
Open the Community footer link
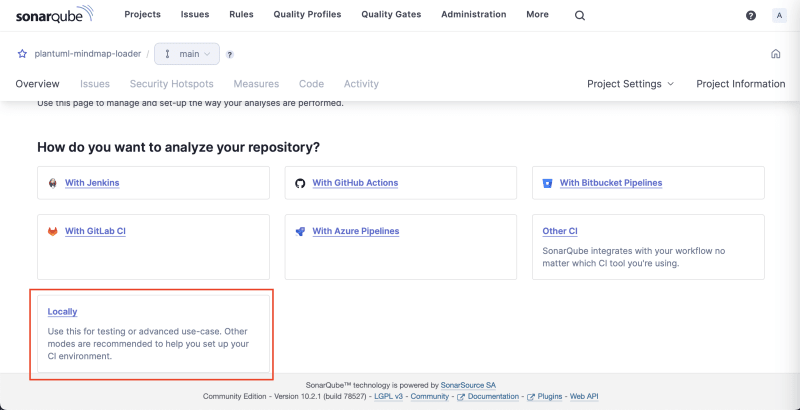430,396
